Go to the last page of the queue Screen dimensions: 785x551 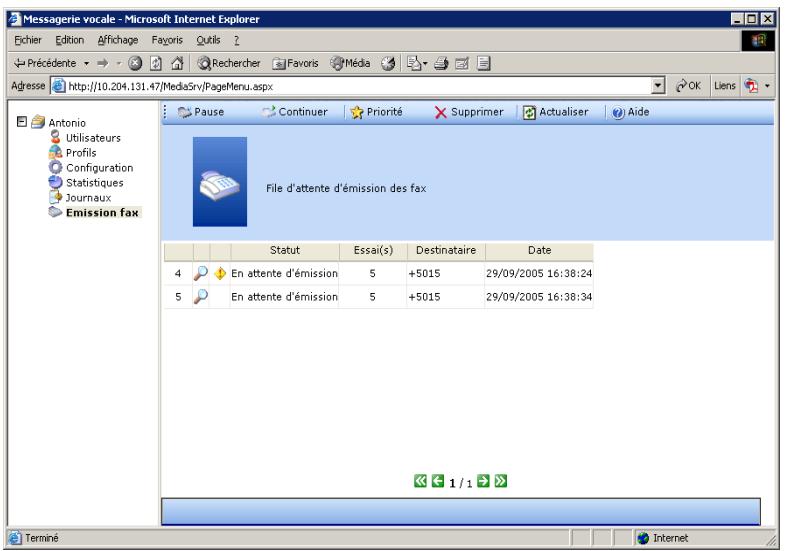(501, 481)
